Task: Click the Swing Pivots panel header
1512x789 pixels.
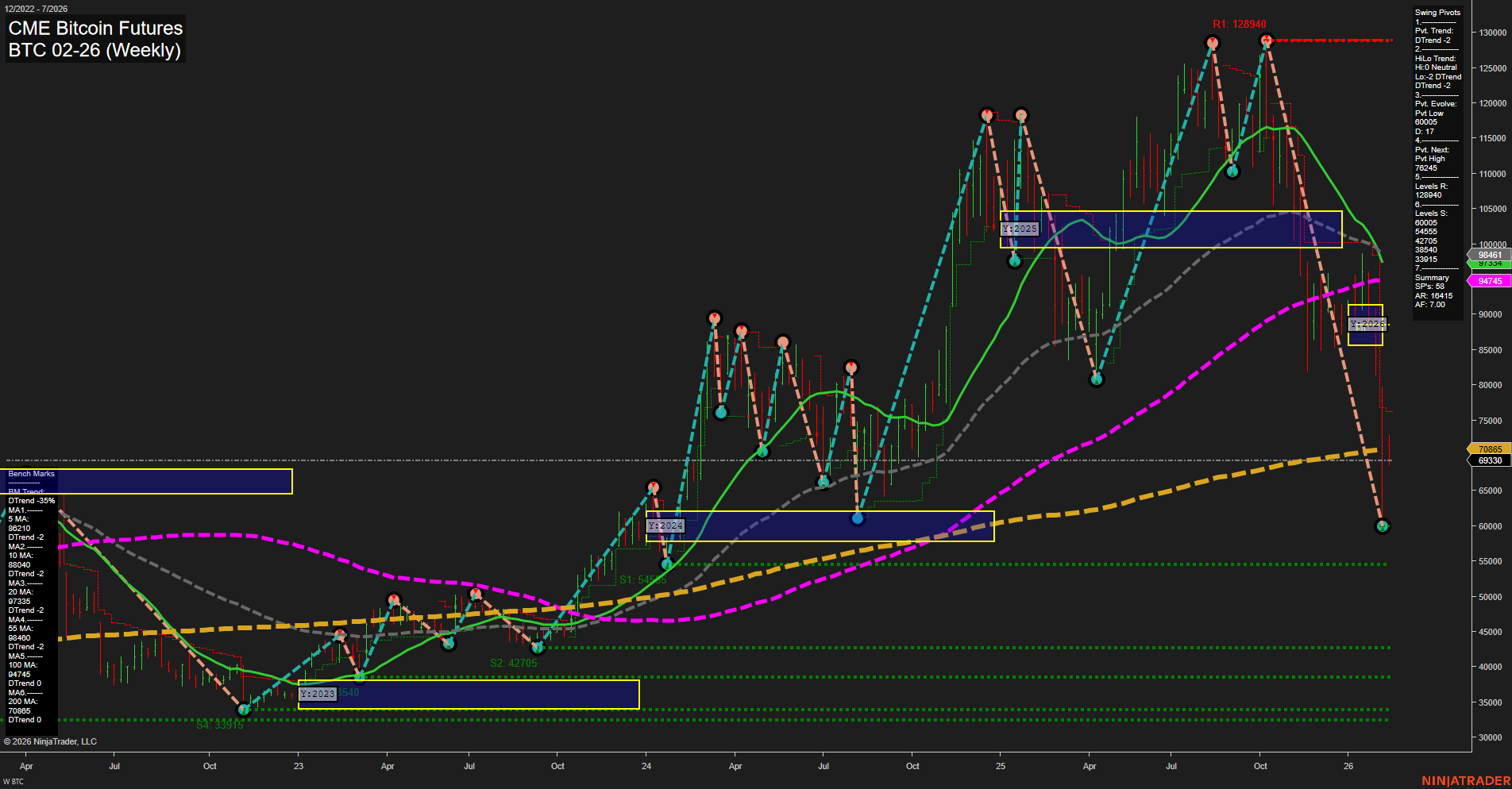Action: coord(1437,12)
